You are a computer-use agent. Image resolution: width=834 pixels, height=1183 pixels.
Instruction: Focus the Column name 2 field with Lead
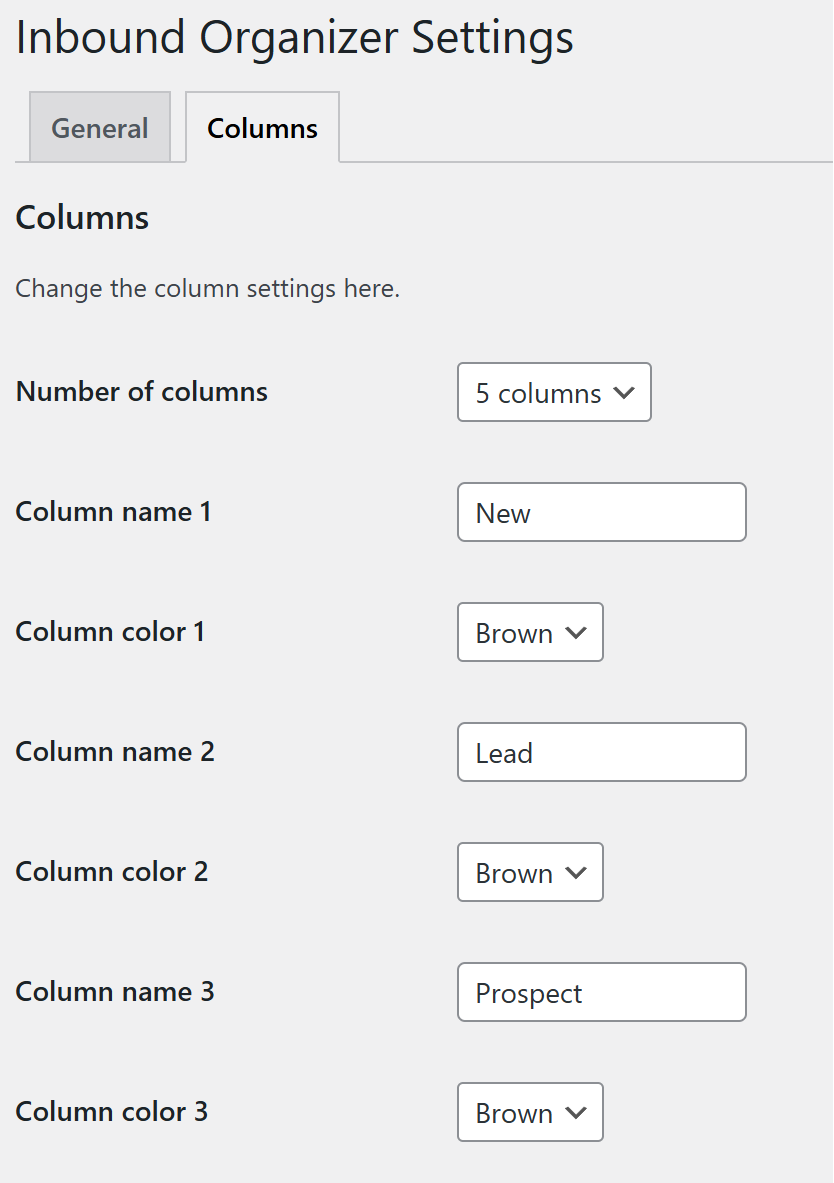tap(601, 753)
